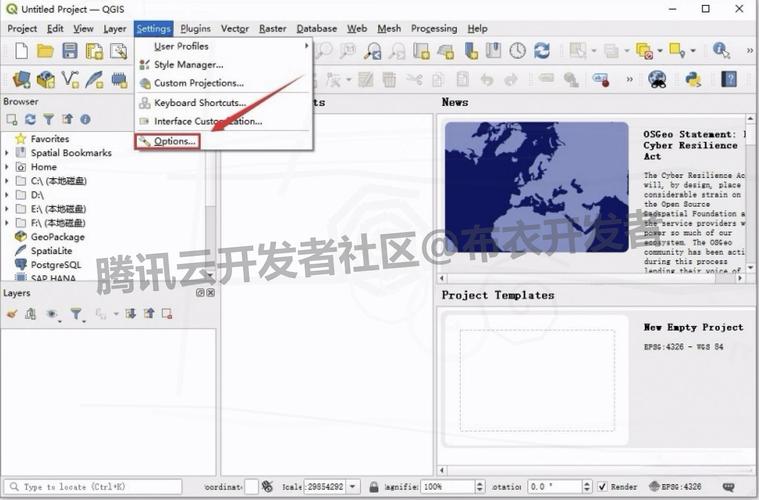Open the Processing menu
The height and width of the screenshot is (500, 759).
pos(434,29)
